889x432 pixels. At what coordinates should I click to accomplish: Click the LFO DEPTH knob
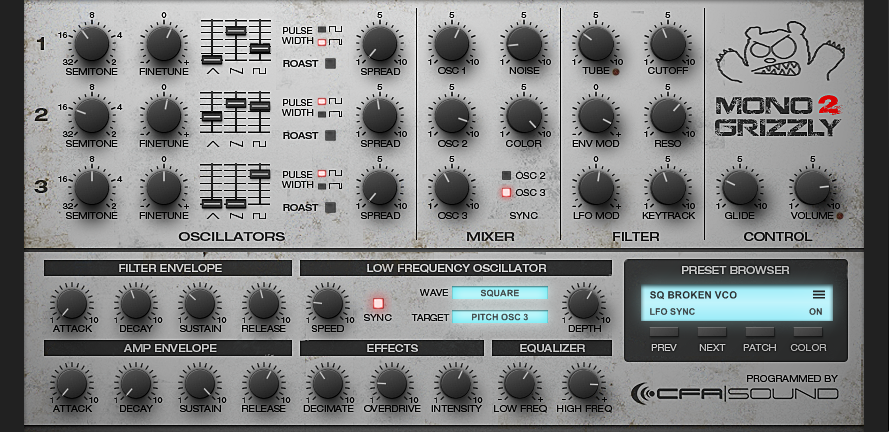point(583,303)
